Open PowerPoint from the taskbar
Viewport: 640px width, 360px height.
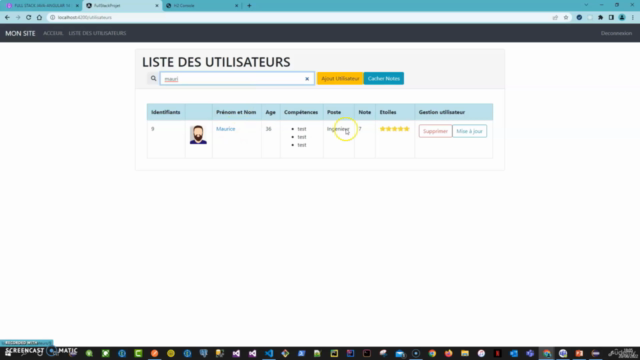pos(579,353)
